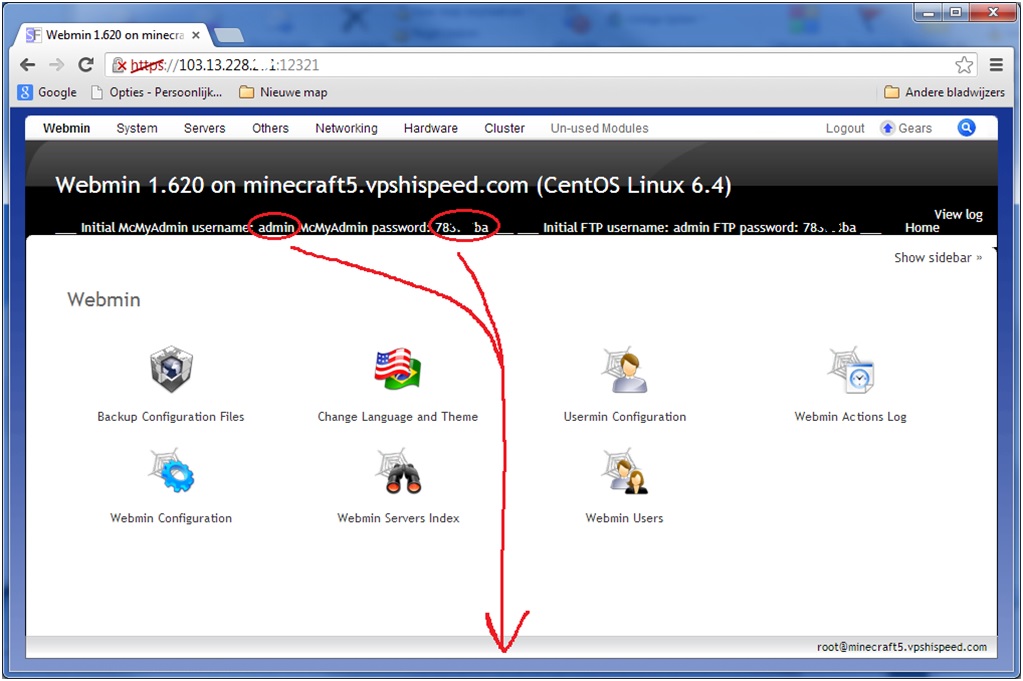Open Andere bladwijzers bookmarks folder

click(944, 93)
